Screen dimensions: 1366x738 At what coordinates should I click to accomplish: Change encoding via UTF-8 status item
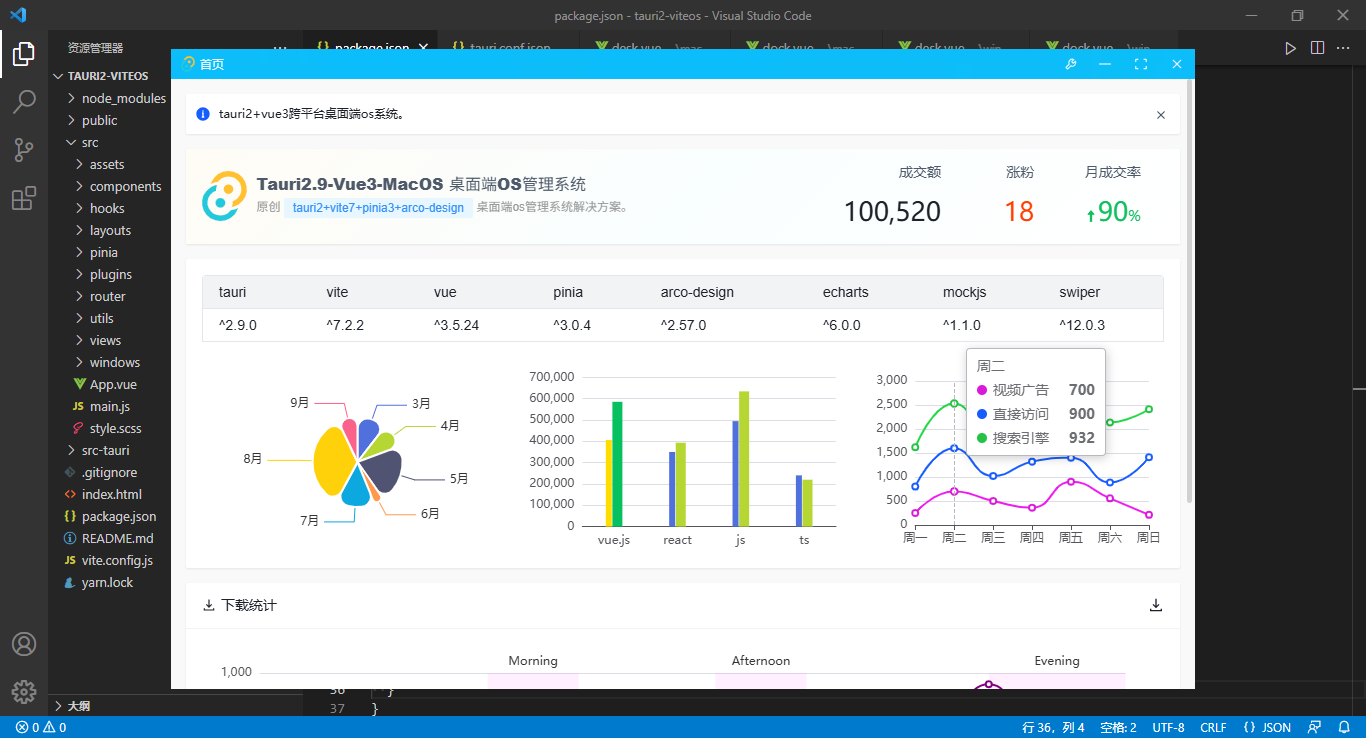1168,727
